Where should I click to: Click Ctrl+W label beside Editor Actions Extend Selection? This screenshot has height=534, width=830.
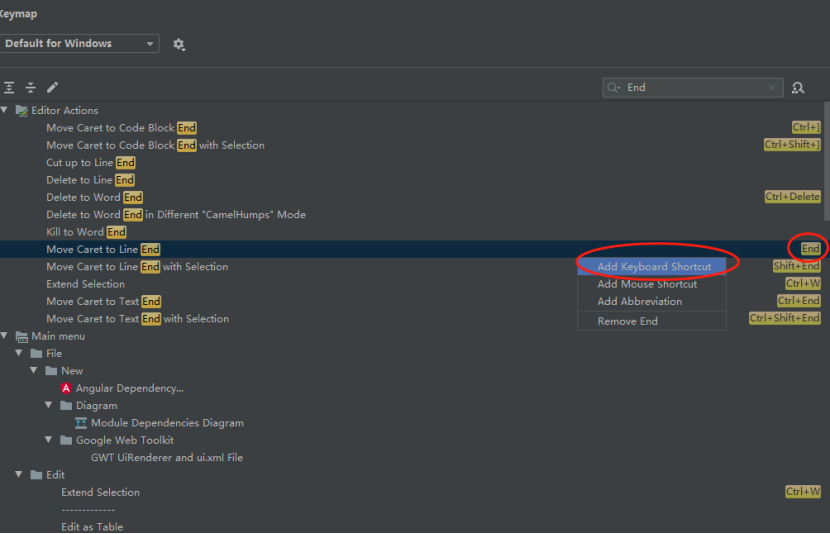point(803,284)
